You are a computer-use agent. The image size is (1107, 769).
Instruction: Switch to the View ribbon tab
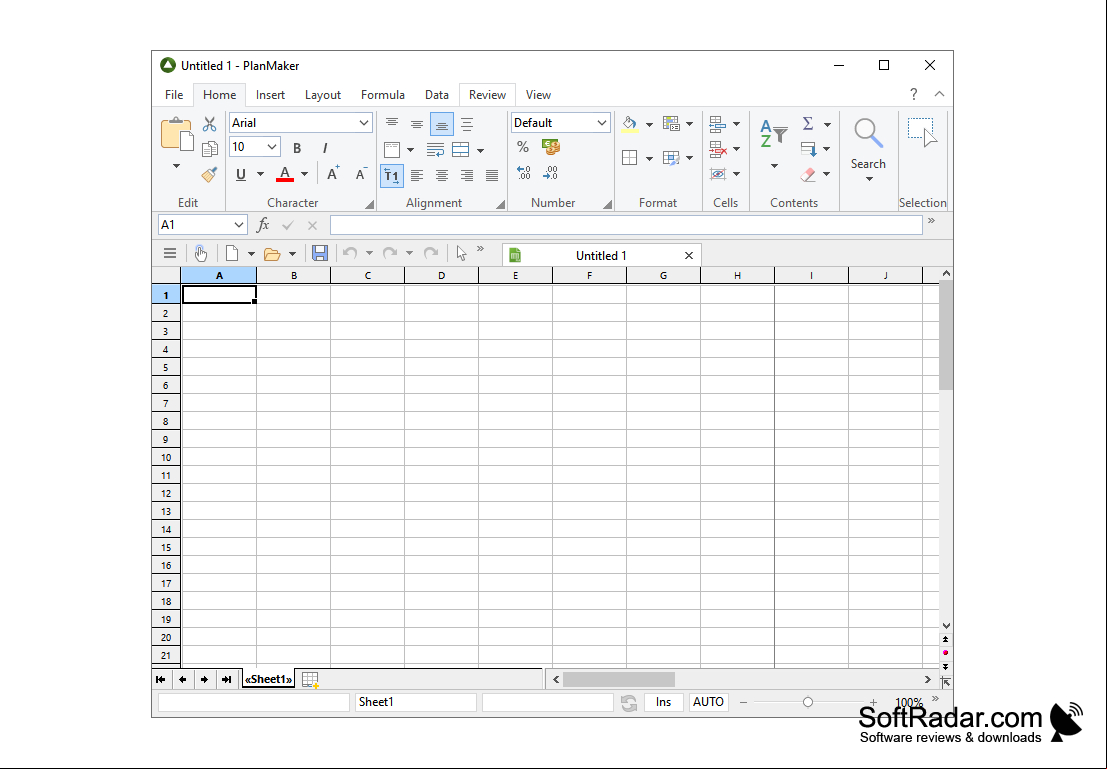pyautogui.click(x=538, y=95)
